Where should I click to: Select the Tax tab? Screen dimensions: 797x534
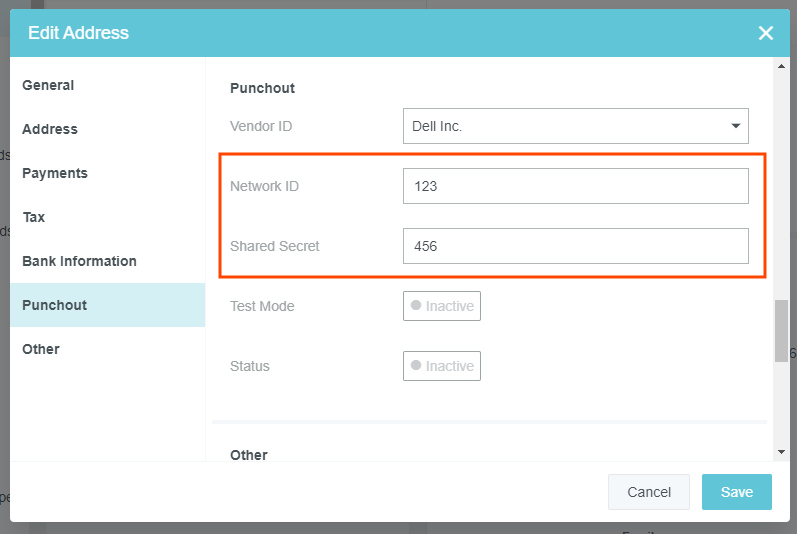34,217
